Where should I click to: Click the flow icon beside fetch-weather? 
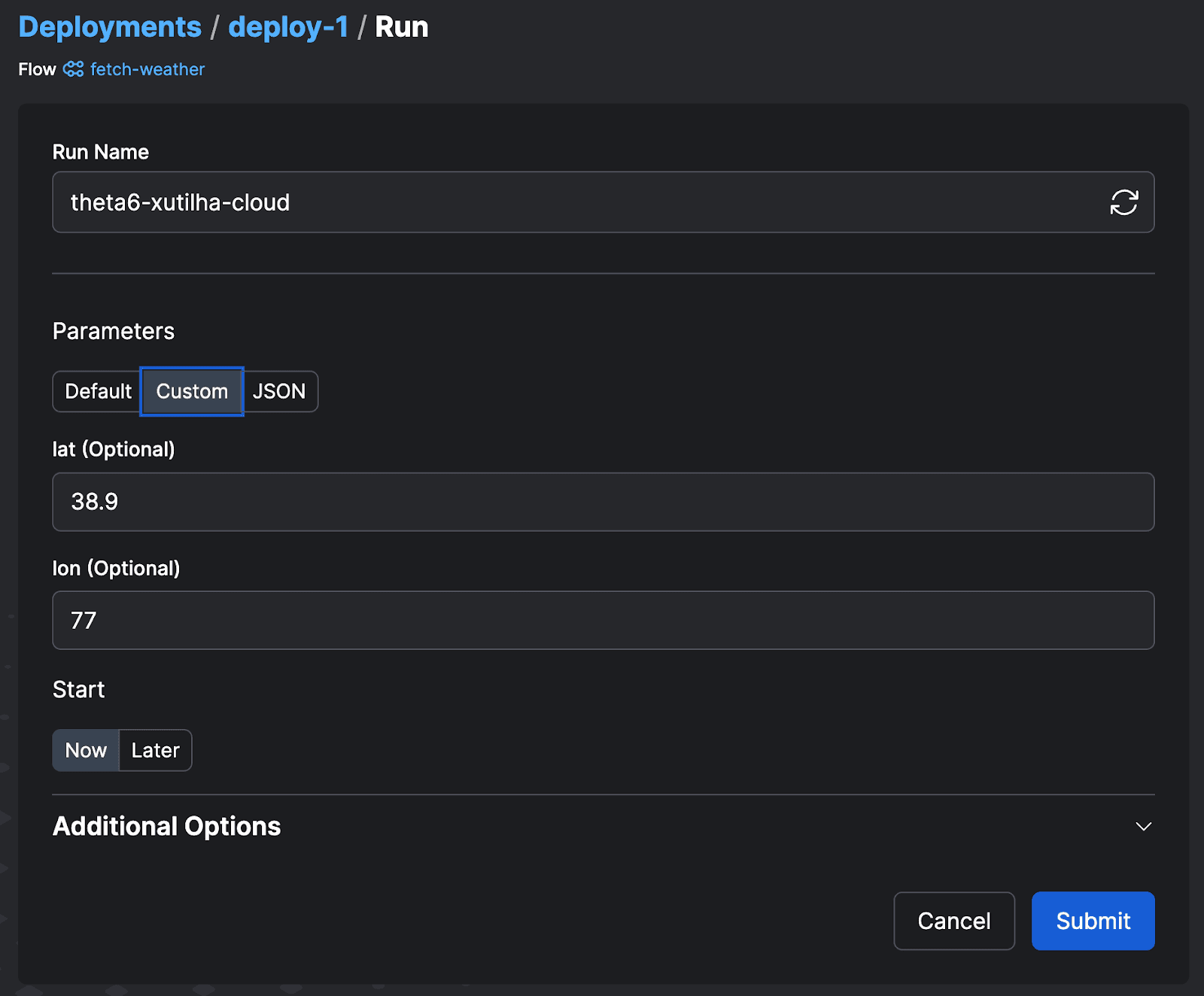pyautogui.click(x=73, y=69)
